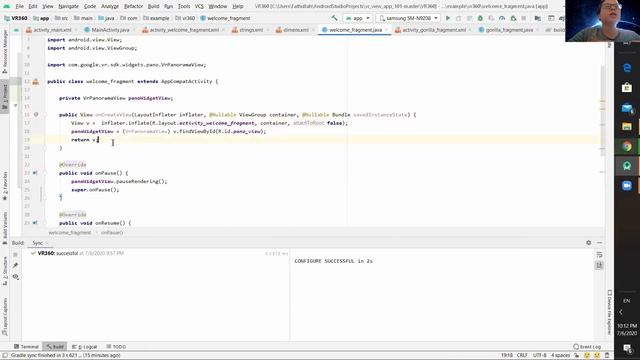Toggle the Resource Manager side tab
Viewport: 640px width, 360px height.
(x=5, y=52)
